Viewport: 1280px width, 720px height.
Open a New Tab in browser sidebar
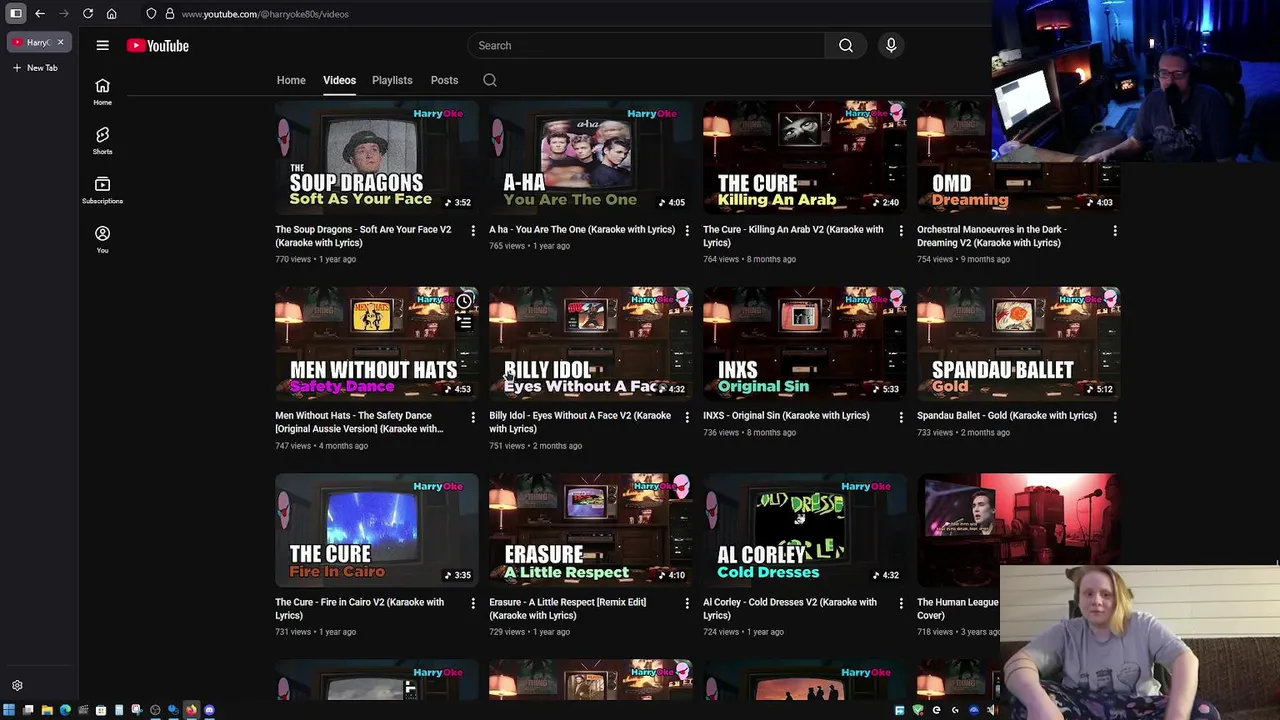(35, 68)
